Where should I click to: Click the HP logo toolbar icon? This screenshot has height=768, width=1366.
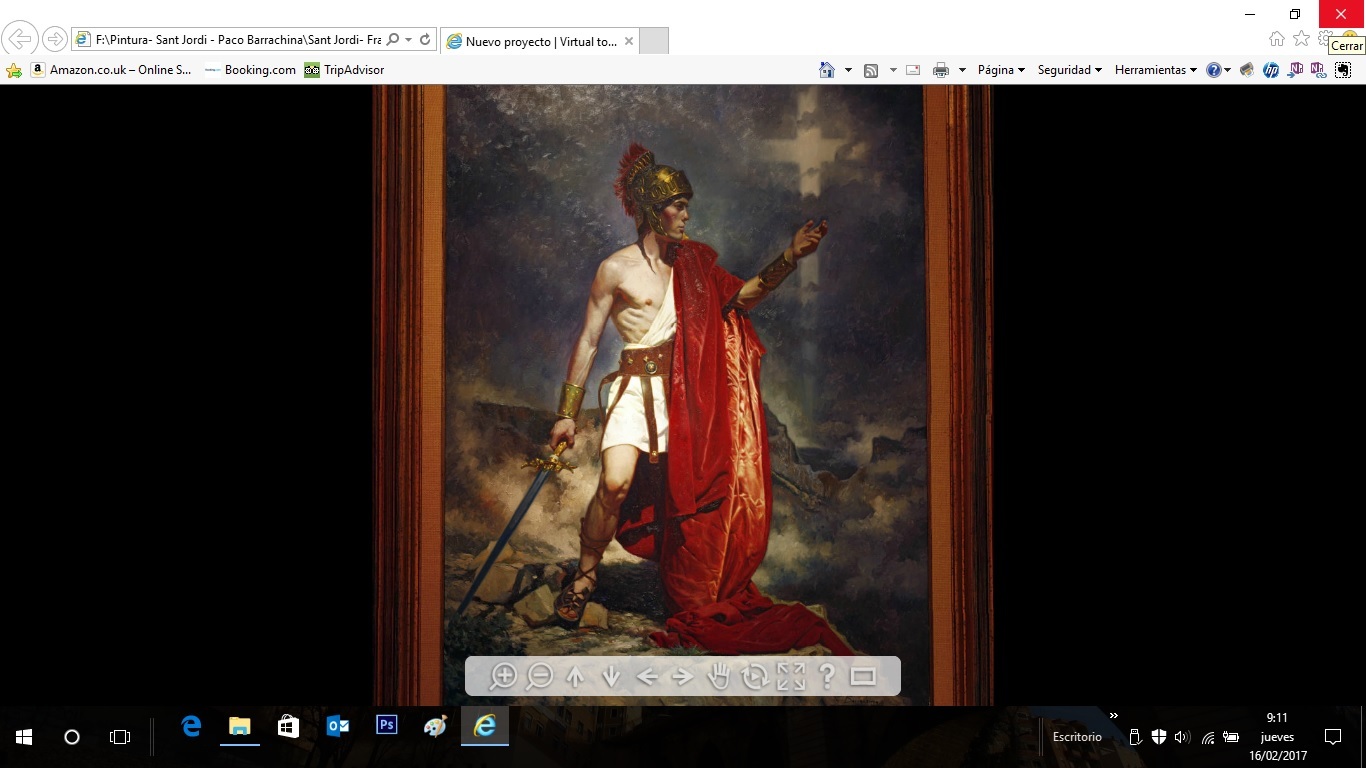(1271, 70)
